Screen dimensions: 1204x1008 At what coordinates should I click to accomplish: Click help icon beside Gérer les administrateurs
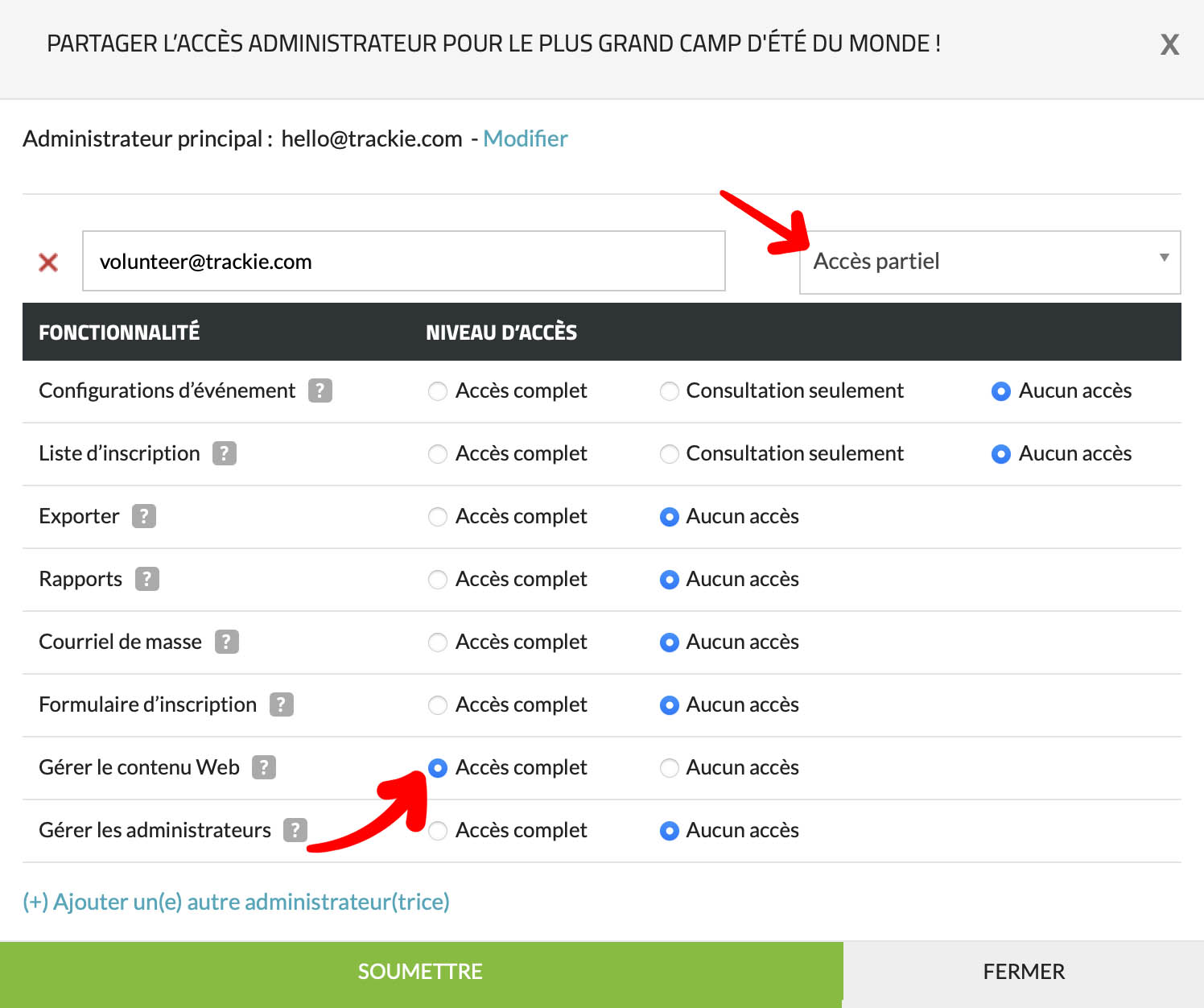point(295,830)
